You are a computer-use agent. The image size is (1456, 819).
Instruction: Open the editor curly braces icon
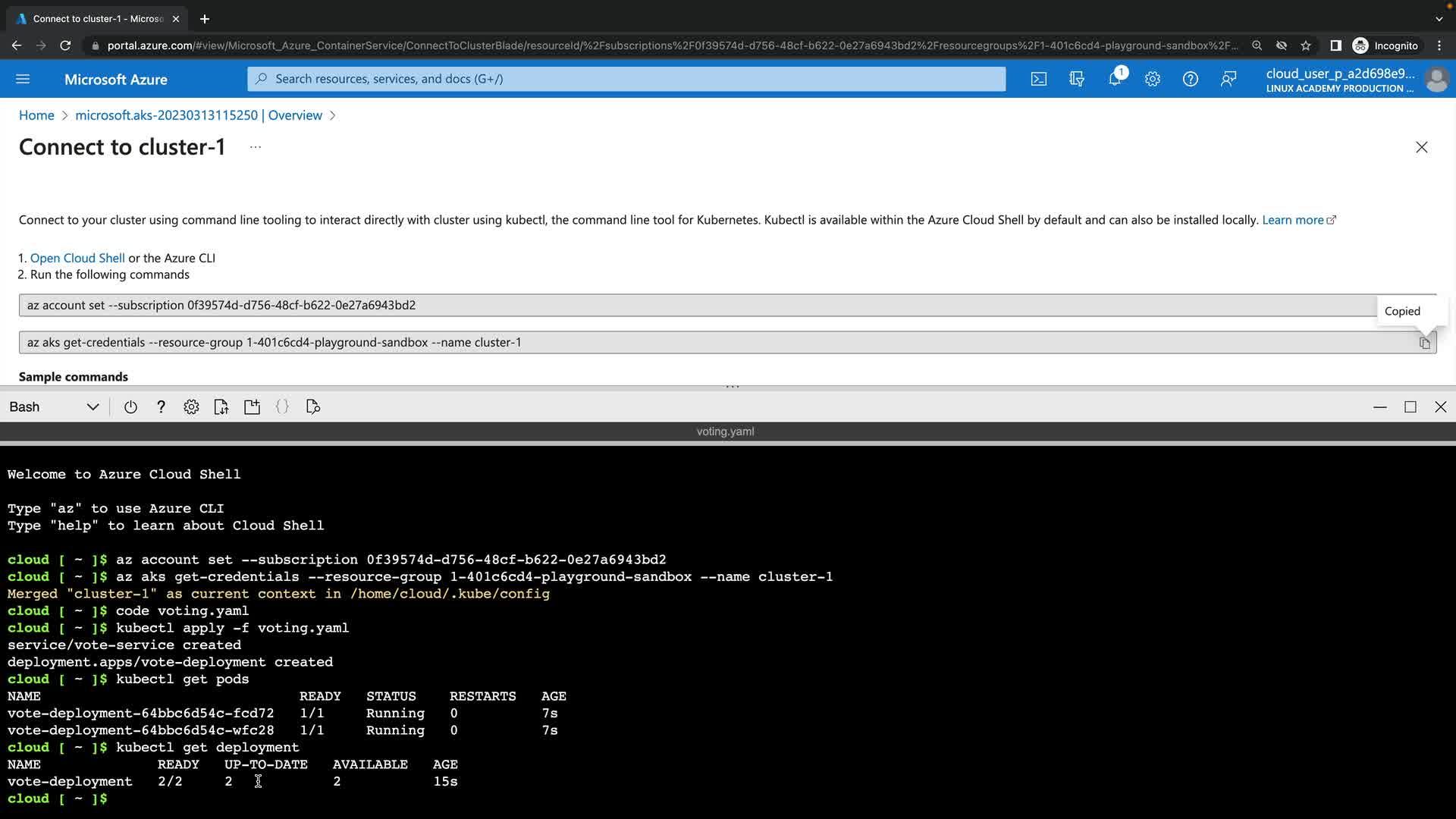[282, 407]
